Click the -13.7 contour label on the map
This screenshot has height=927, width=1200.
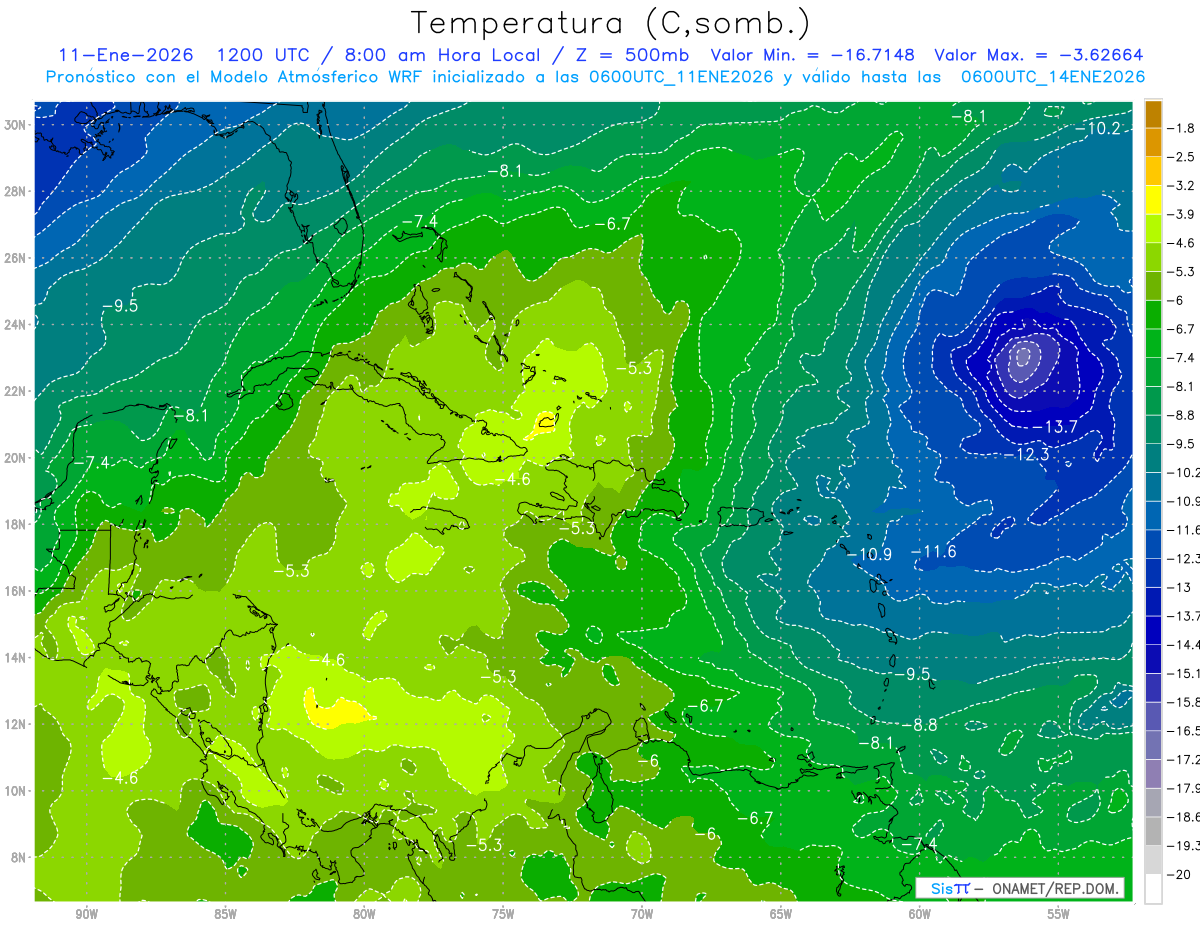pos(1054,427)
